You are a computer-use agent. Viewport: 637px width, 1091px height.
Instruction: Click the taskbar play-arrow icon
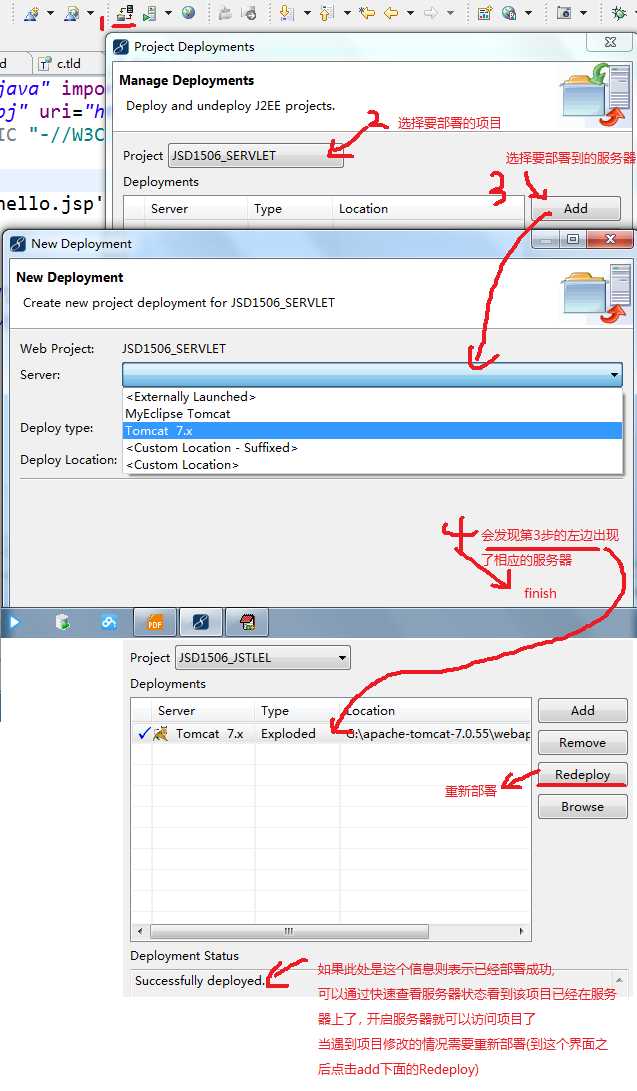(x=15, y=622)
